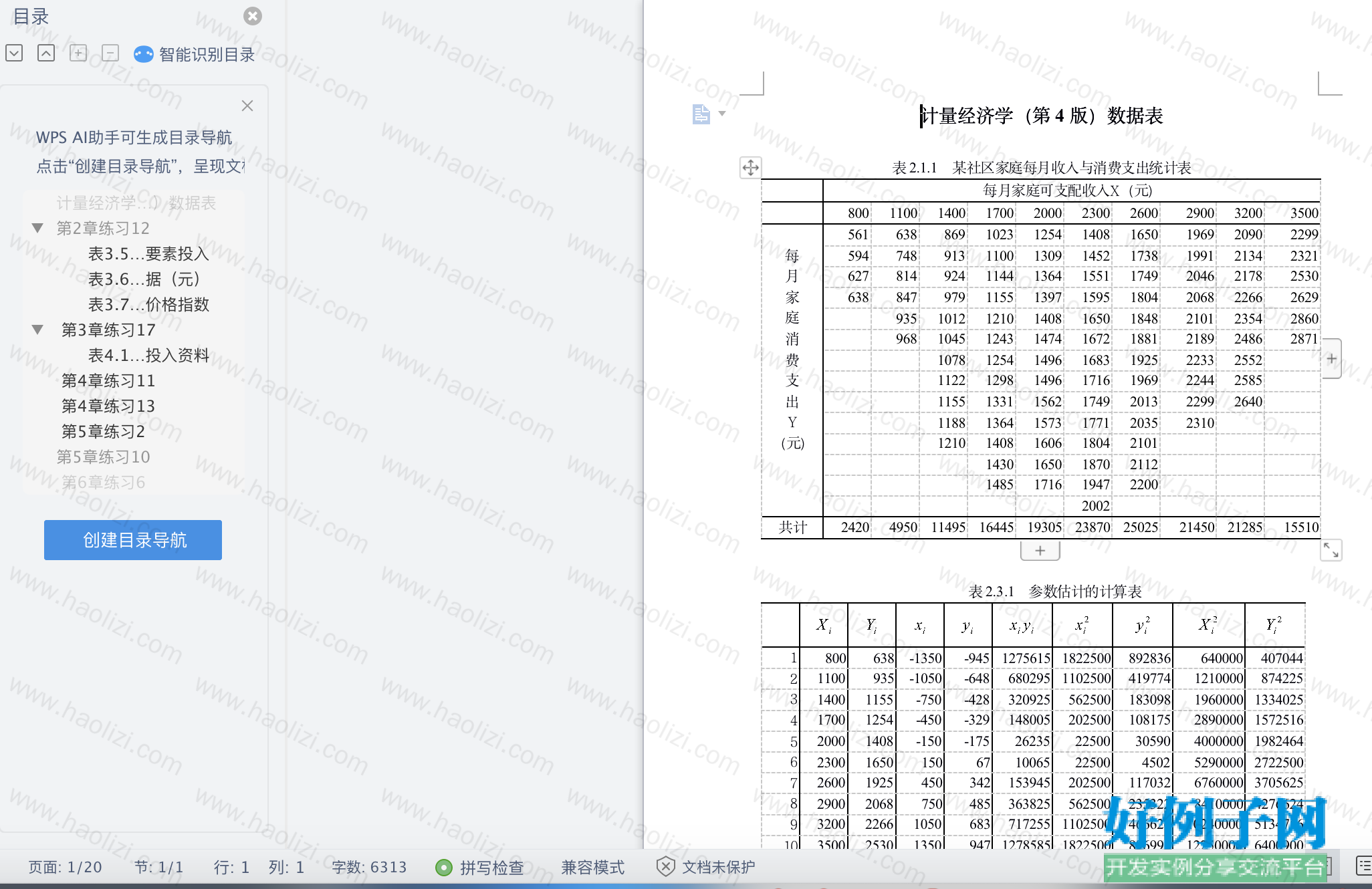Open 智能识别目录 smart outline recognition
Viewport: 1372px width, 889px height.
point(195,54)
